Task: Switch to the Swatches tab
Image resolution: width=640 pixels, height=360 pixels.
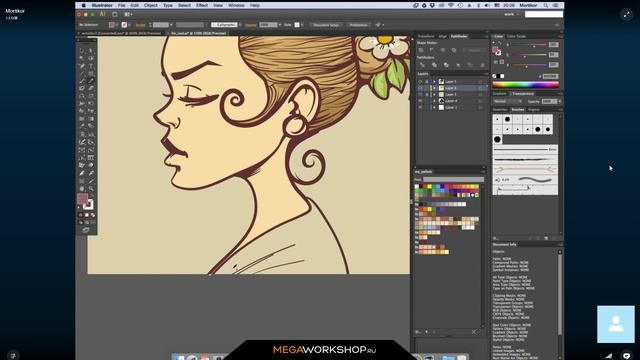Action: pyautogui.click(x=500, y=109)
